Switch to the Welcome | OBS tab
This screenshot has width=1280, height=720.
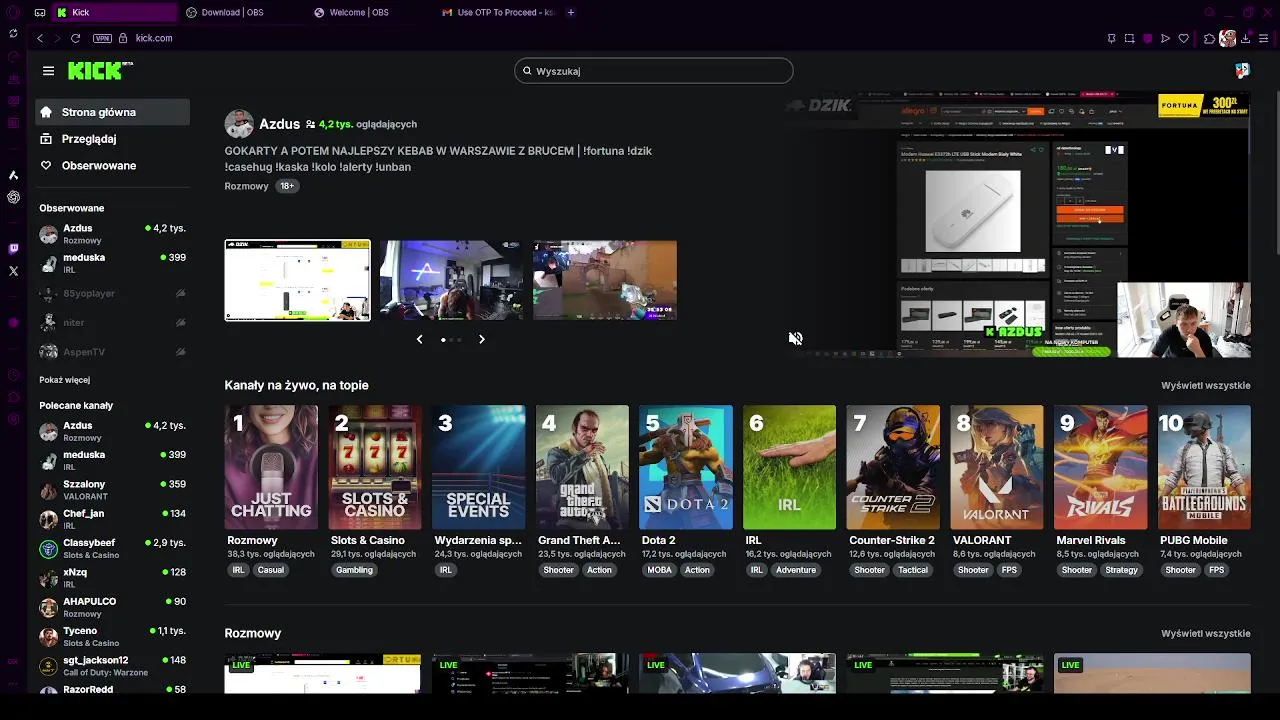pos(368,12)
